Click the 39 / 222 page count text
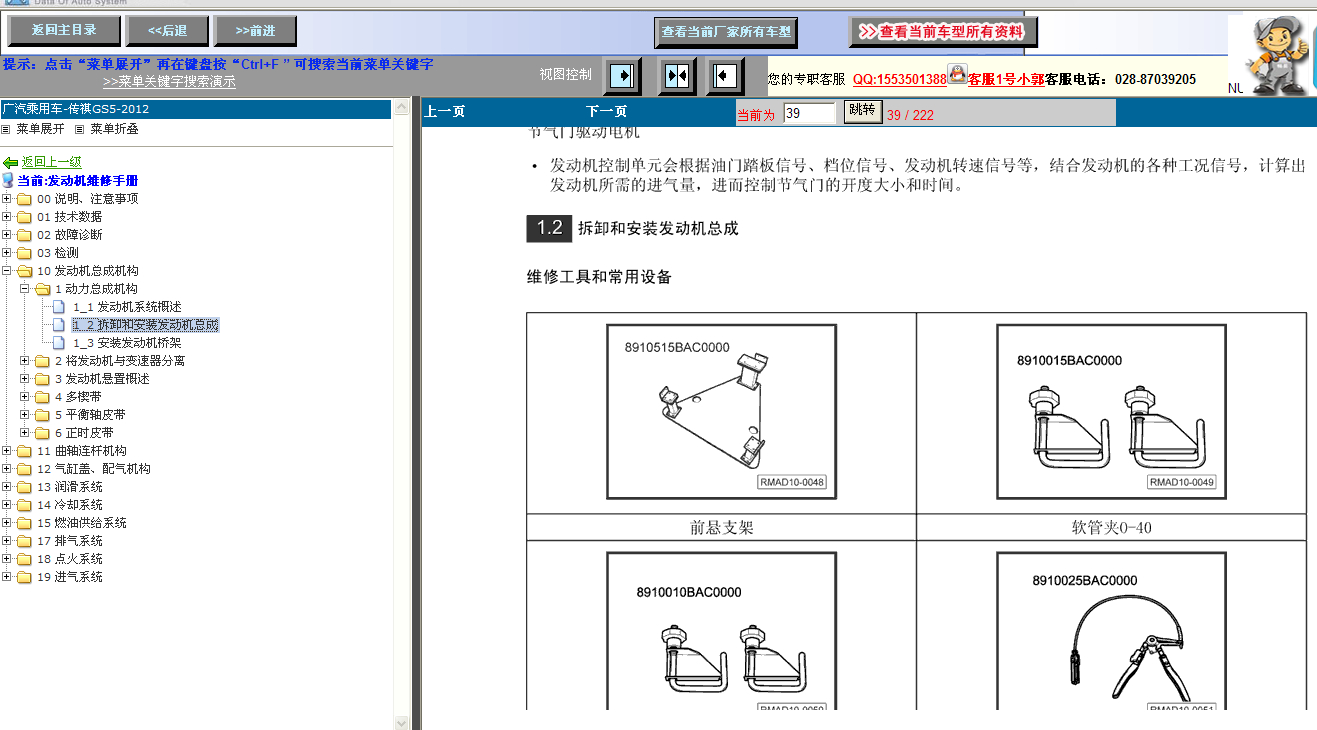This screenshot has height=730, width=1317. tap(910, 115)
